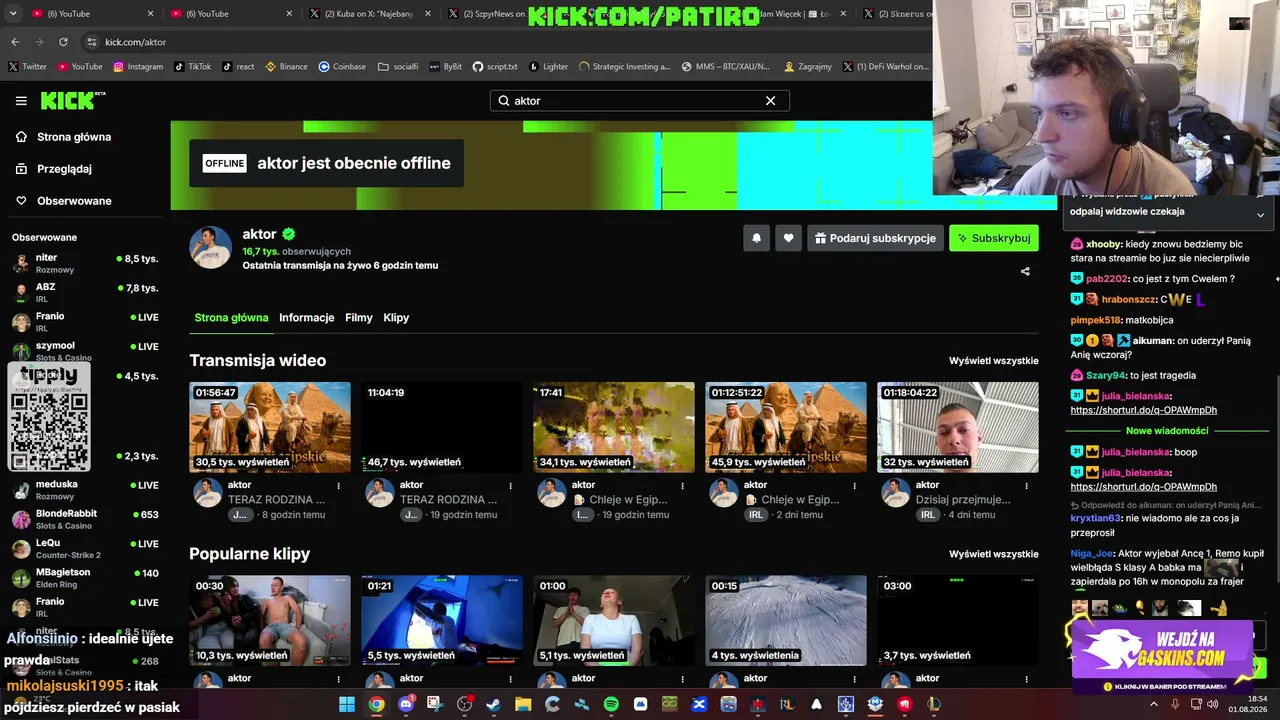
Task: Open the Coinbase bookmark
Action: coord(342,67)
